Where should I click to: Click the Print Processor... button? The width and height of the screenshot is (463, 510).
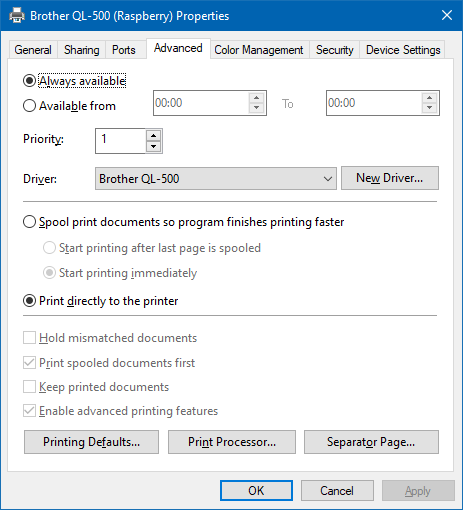[232, 442]
